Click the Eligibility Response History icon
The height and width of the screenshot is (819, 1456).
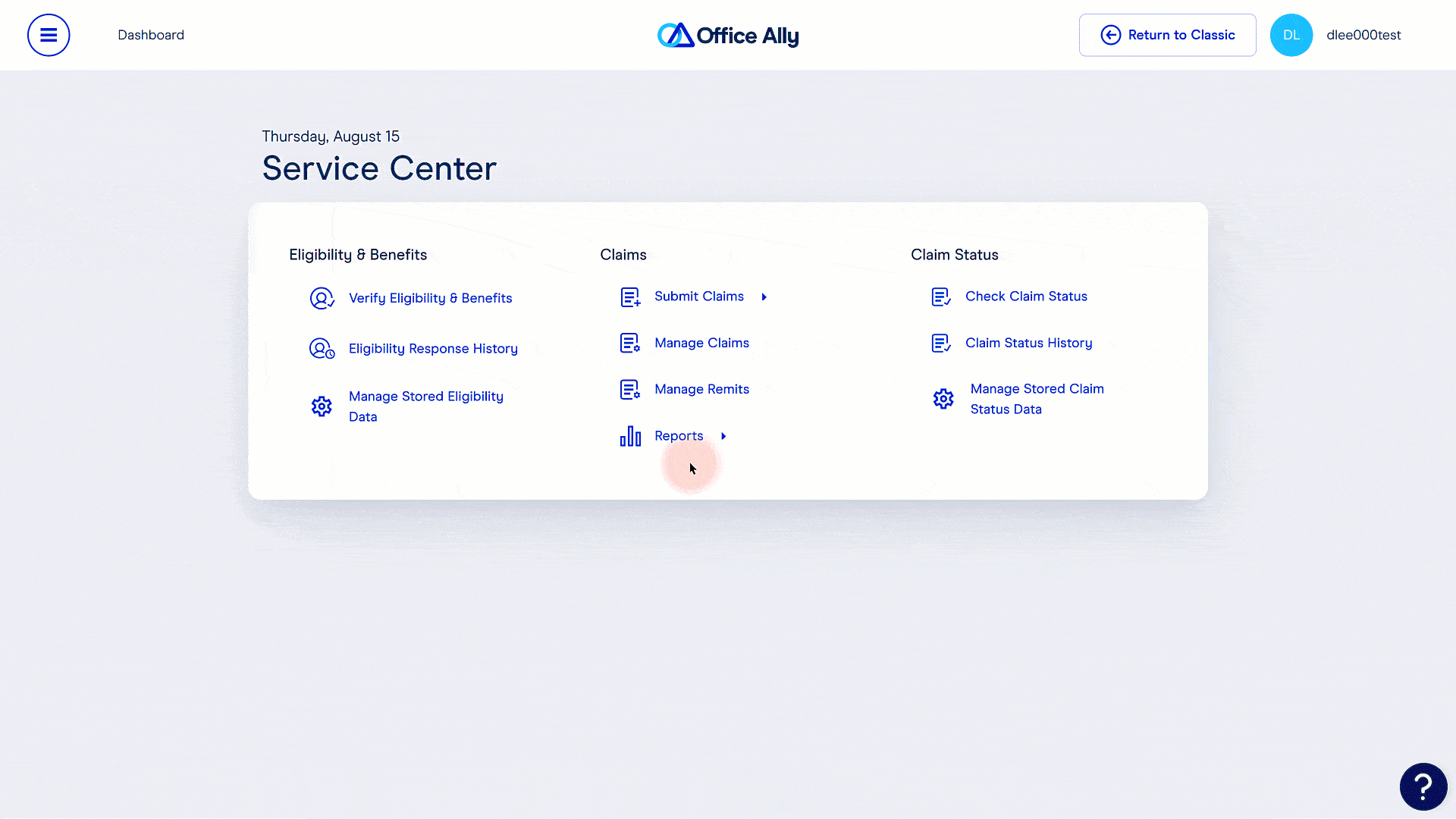(x=322, y=348)
